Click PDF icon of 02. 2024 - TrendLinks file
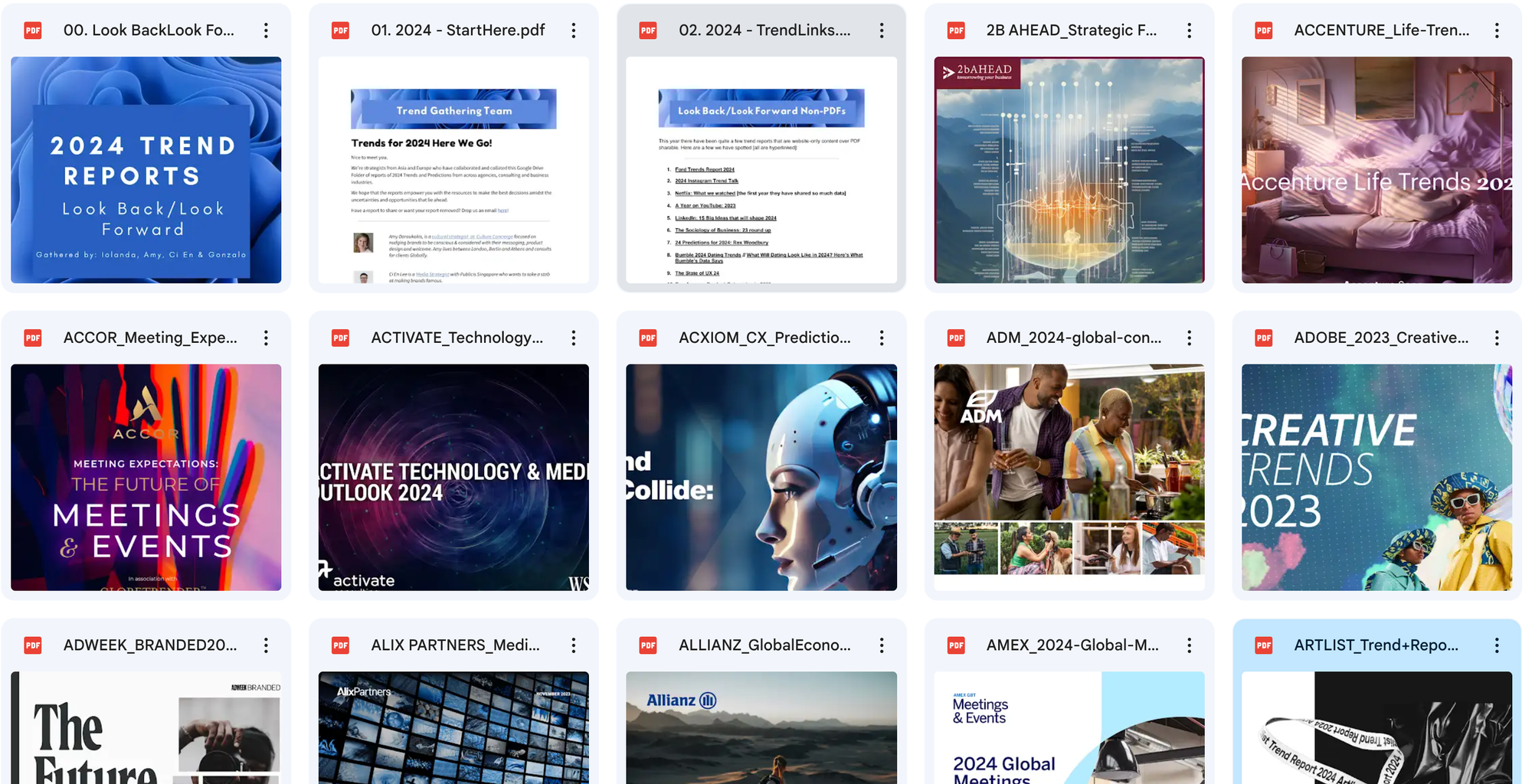The height and width of the screenshot is (784, 1532). click(648, 31)
